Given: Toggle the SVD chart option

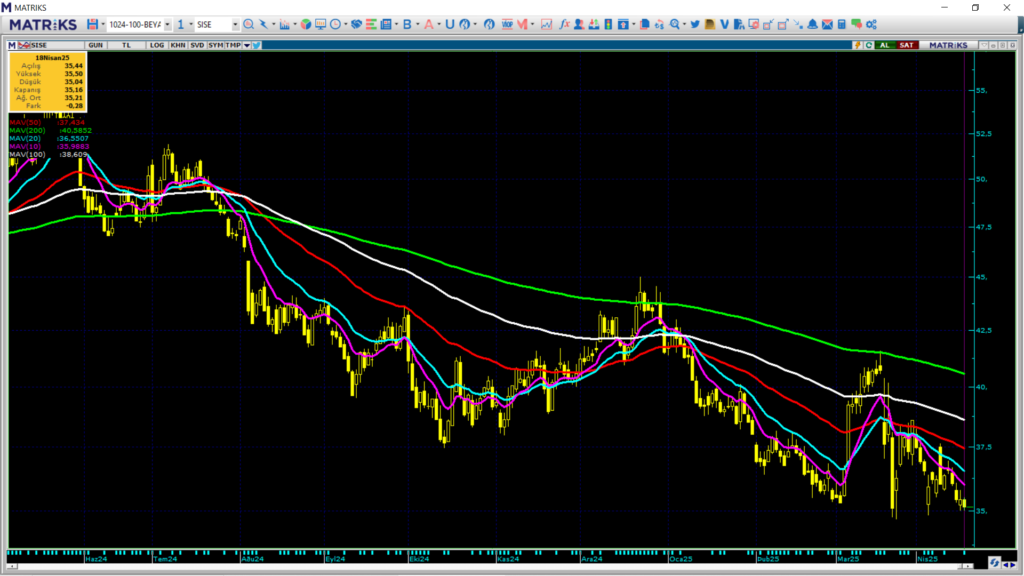Looking at the screenshot, I should click(197, 45).
